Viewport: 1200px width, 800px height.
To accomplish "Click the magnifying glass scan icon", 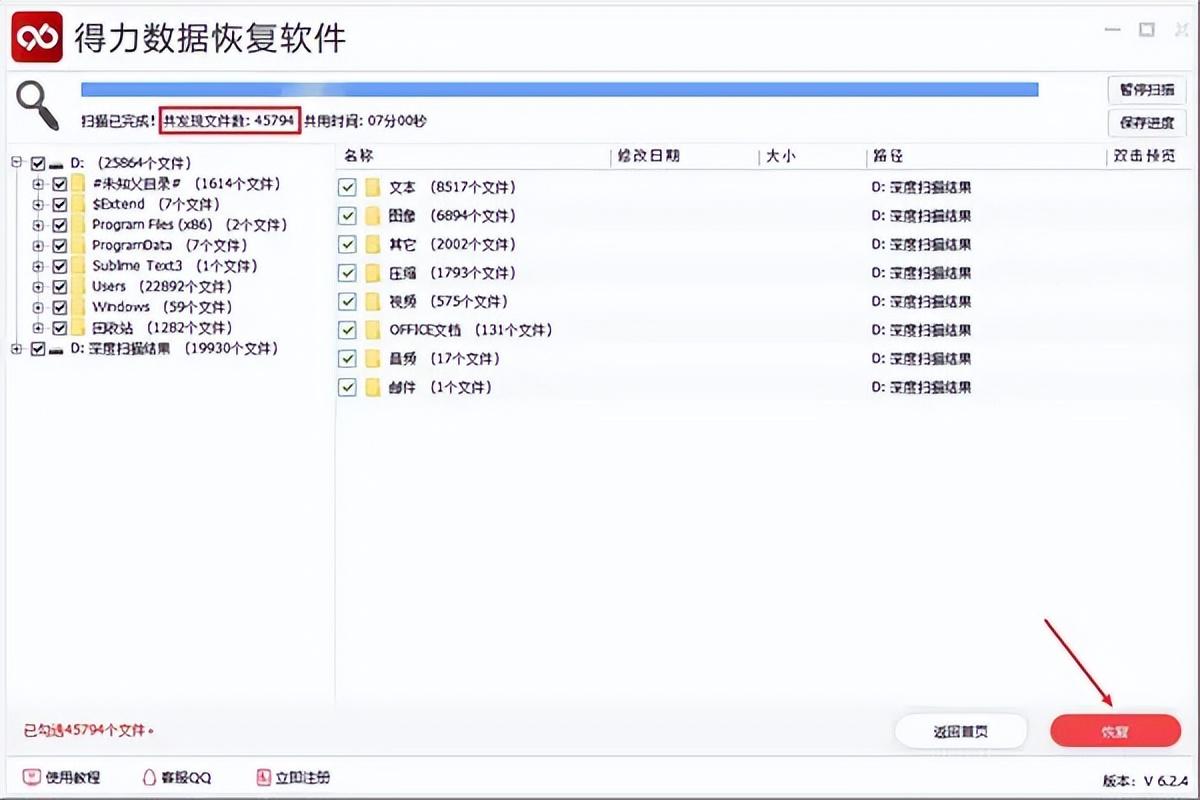I will click(x=37, y=104).
